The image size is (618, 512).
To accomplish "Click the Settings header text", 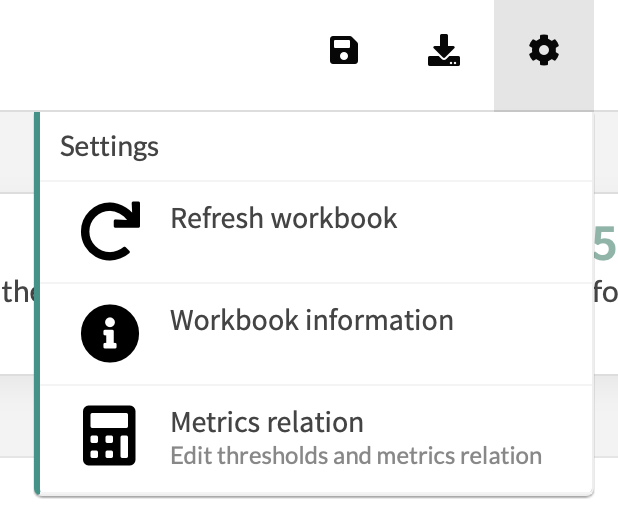I will (109, 146).
